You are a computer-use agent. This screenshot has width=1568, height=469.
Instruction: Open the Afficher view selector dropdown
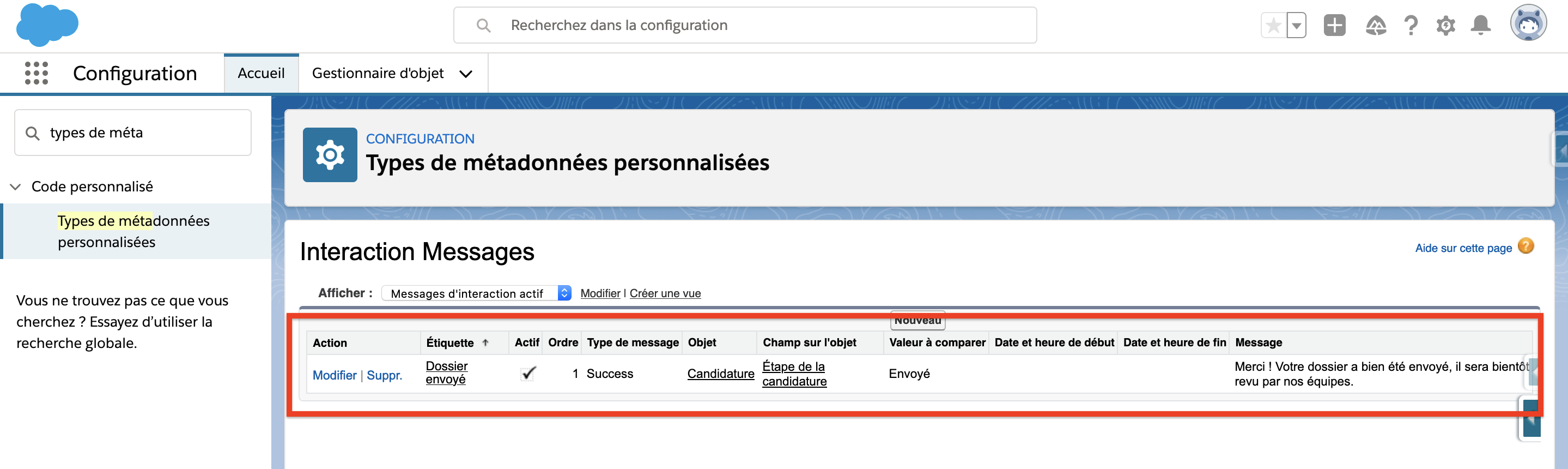coord(476,293)
